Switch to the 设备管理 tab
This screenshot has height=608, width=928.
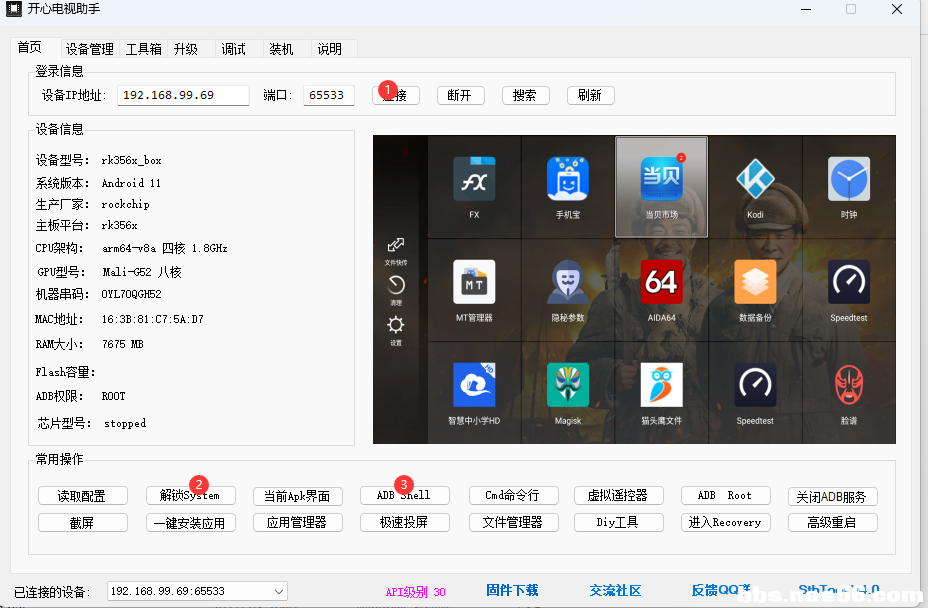[x=90, y=49]
